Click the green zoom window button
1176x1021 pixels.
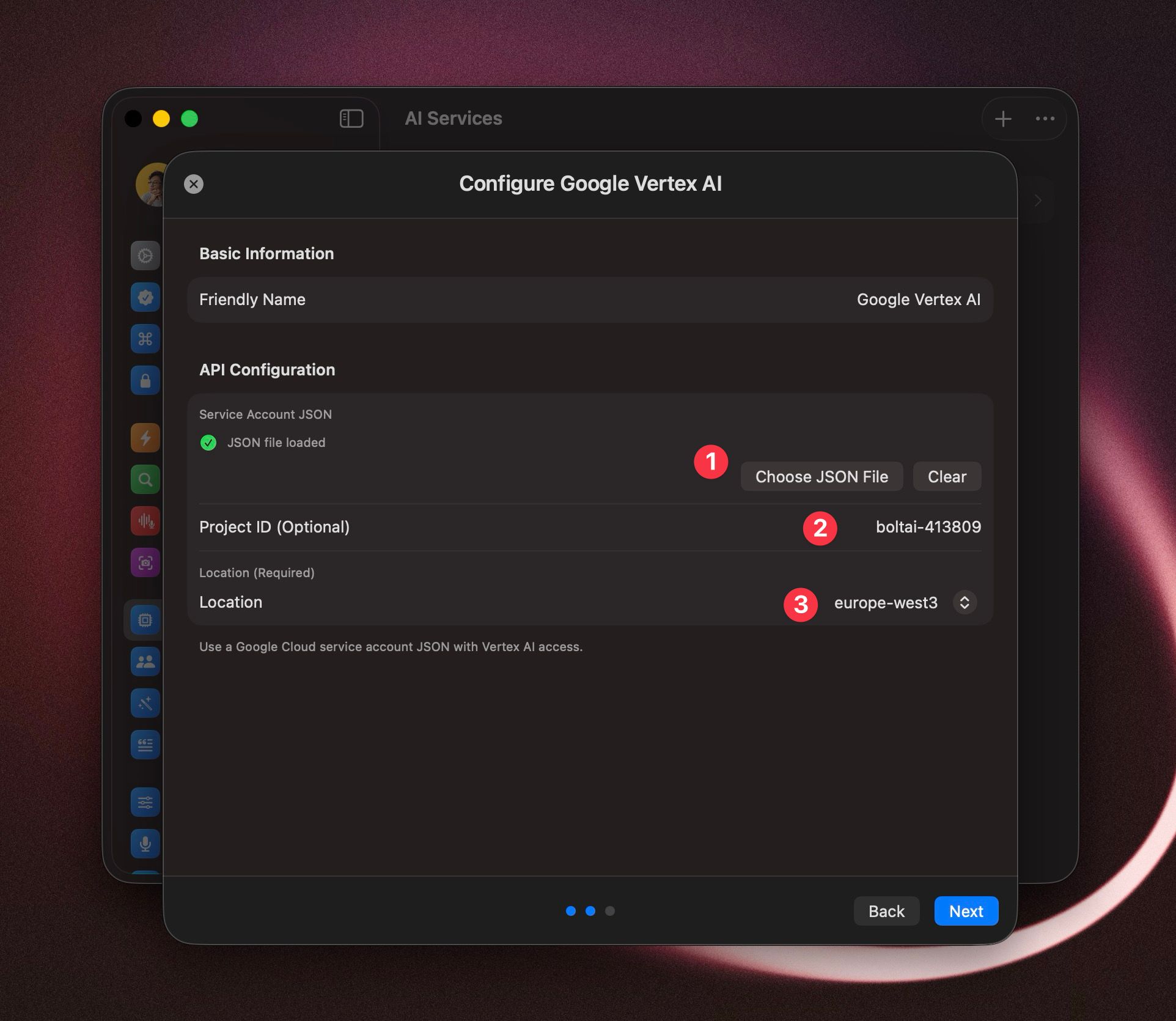tap(189, 119)
